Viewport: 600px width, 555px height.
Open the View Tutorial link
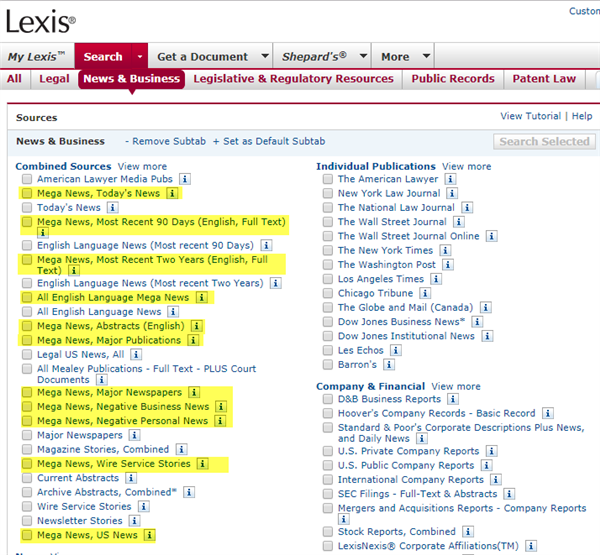tap(530, 116)
